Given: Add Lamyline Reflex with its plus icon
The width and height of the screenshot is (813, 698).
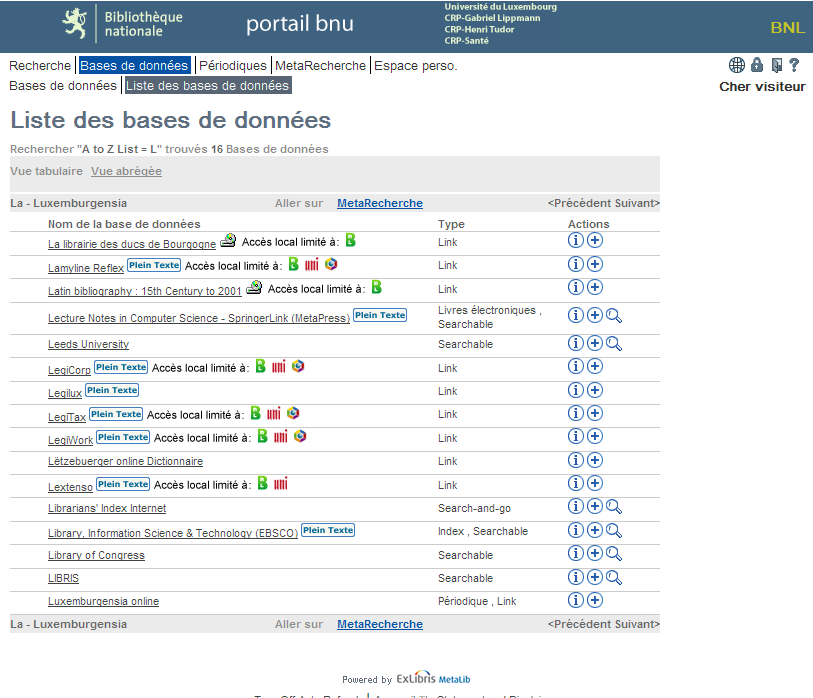Looking at the screenshot, I should coord(595,264).
